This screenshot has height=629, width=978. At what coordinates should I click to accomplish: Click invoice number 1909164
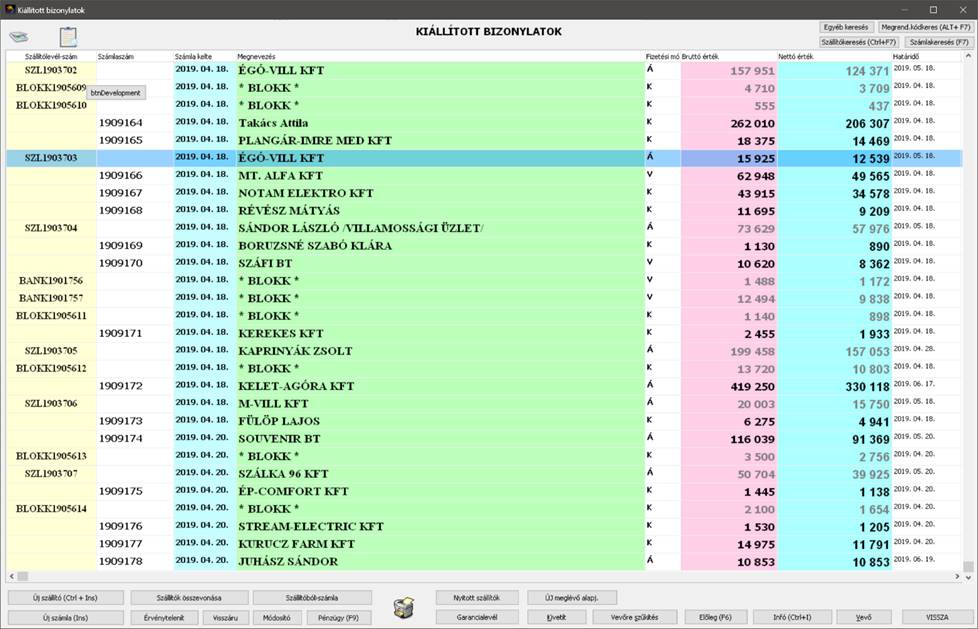coord(121,123)
